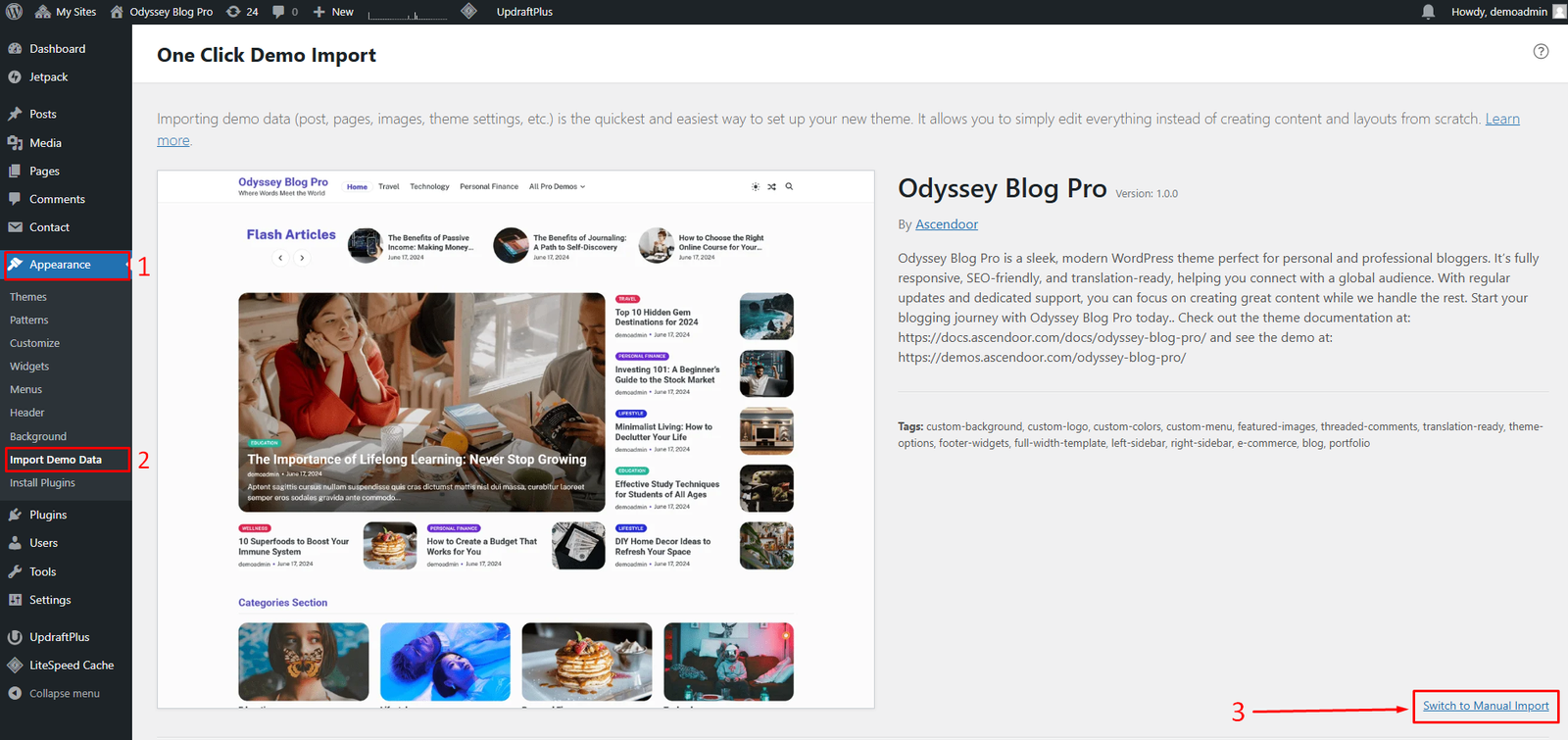Open the Howdy, demoadmin account menu
1568x740 pixels.
(x=1507, y=12)
